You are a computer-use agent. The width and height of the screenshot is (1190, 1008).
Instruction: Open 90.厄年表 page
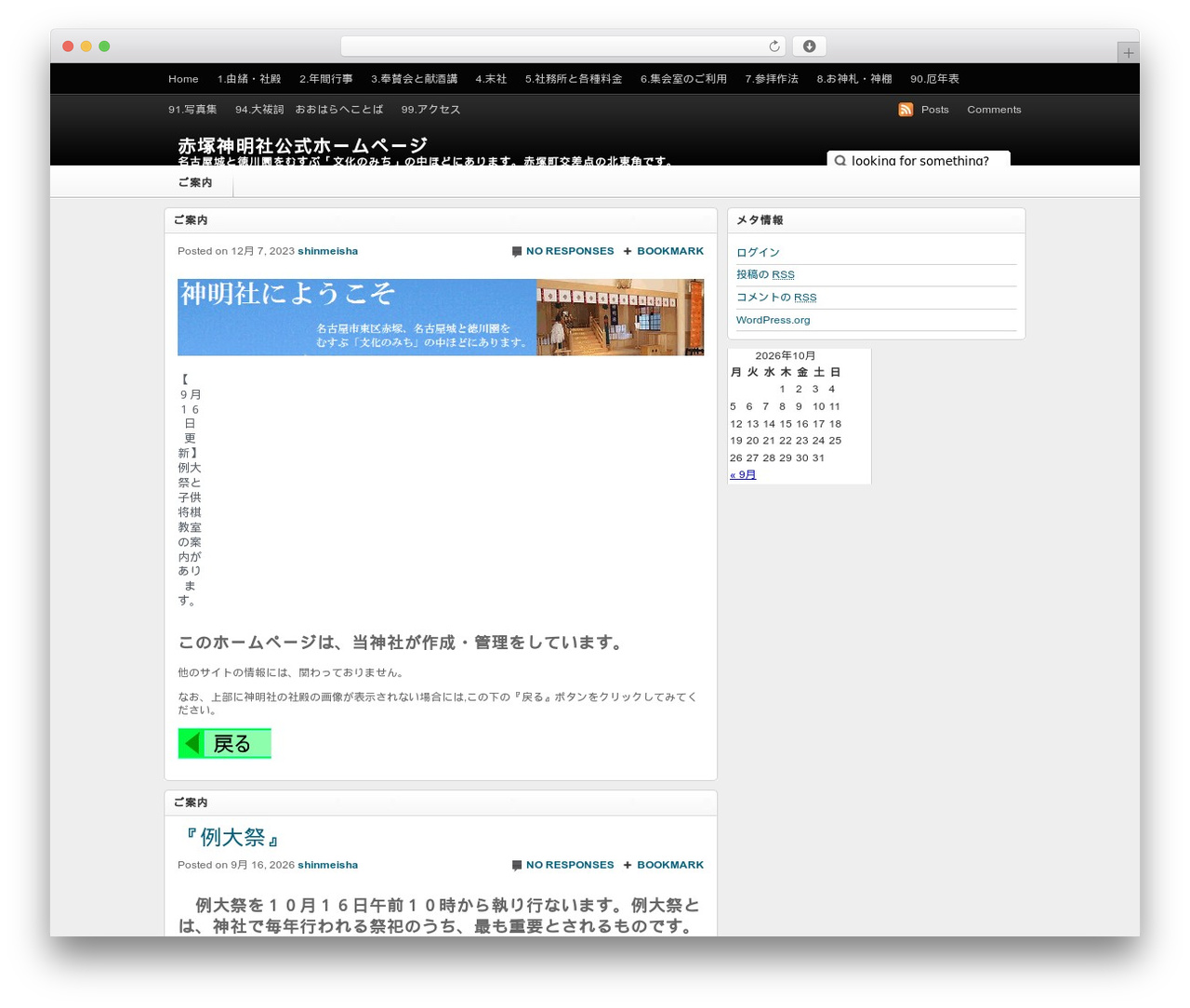934,79
